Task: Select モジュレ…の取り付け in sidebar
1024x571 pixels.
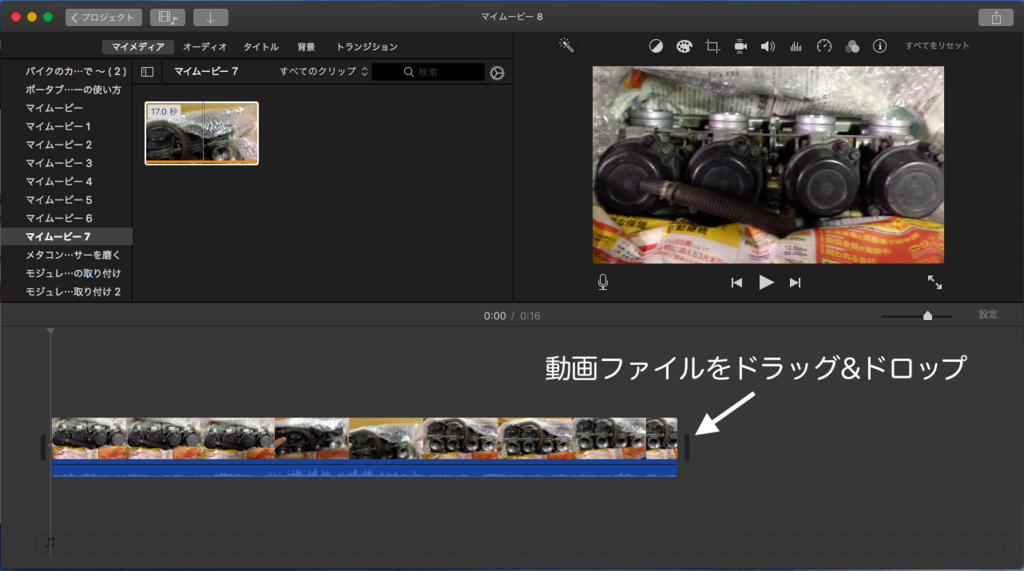Action: click(73, 273)
